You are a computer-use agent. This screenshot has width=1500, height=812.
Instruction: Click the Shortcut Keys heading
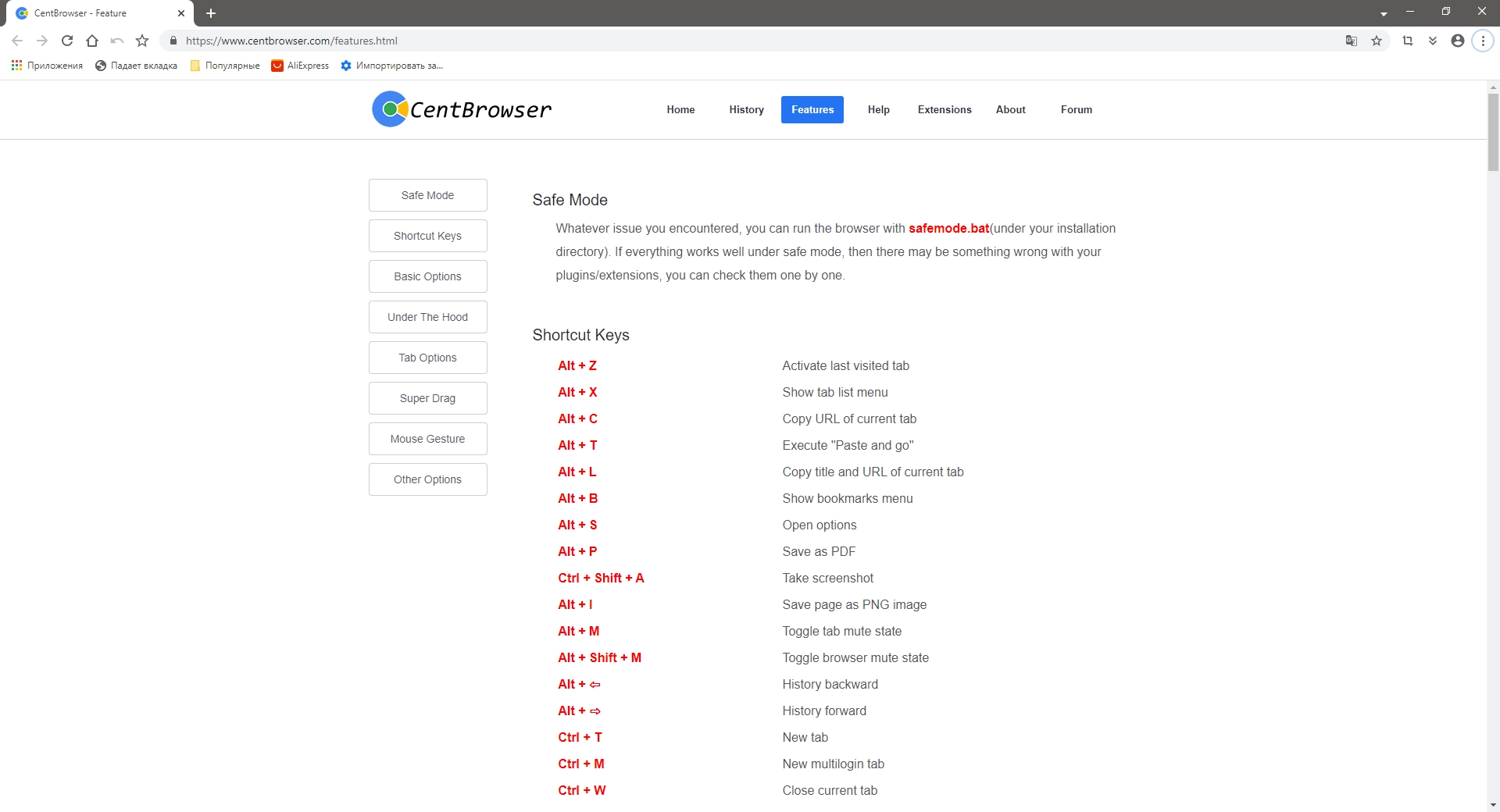coord(580,335)
